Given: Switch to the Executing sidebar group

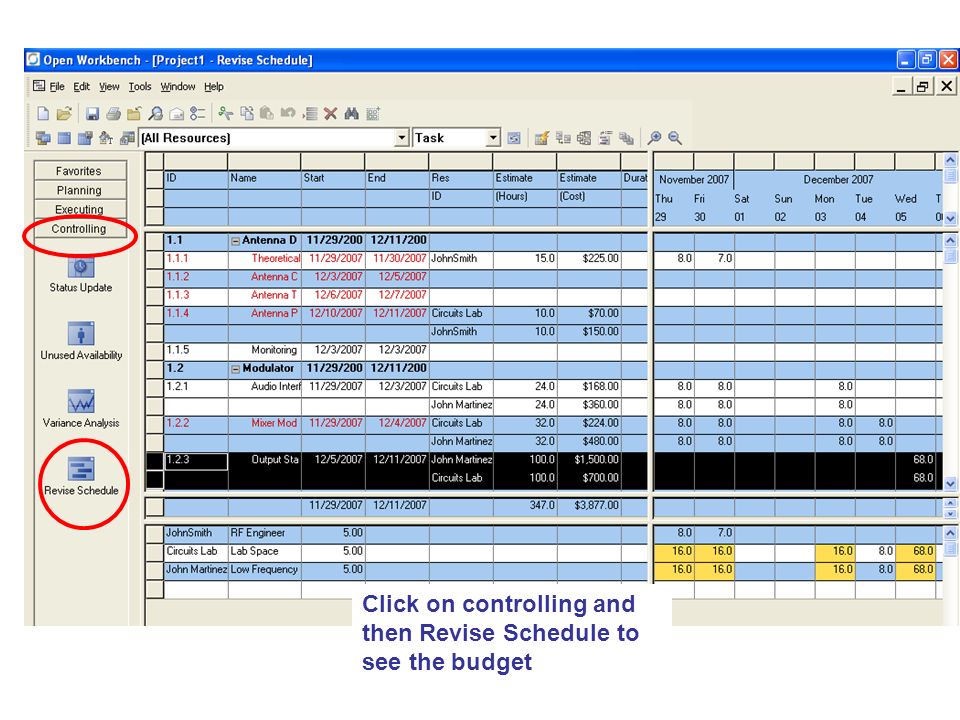Looking at the screenshot, I should [80, 209].
